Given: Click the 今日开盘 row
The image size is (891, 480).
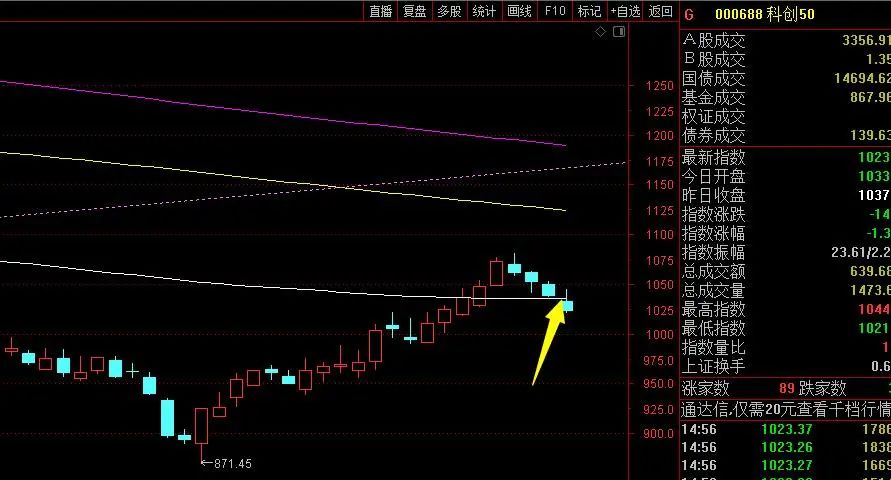Looking at the screenshot, I should pyautogui.click(x=786, y=176).
